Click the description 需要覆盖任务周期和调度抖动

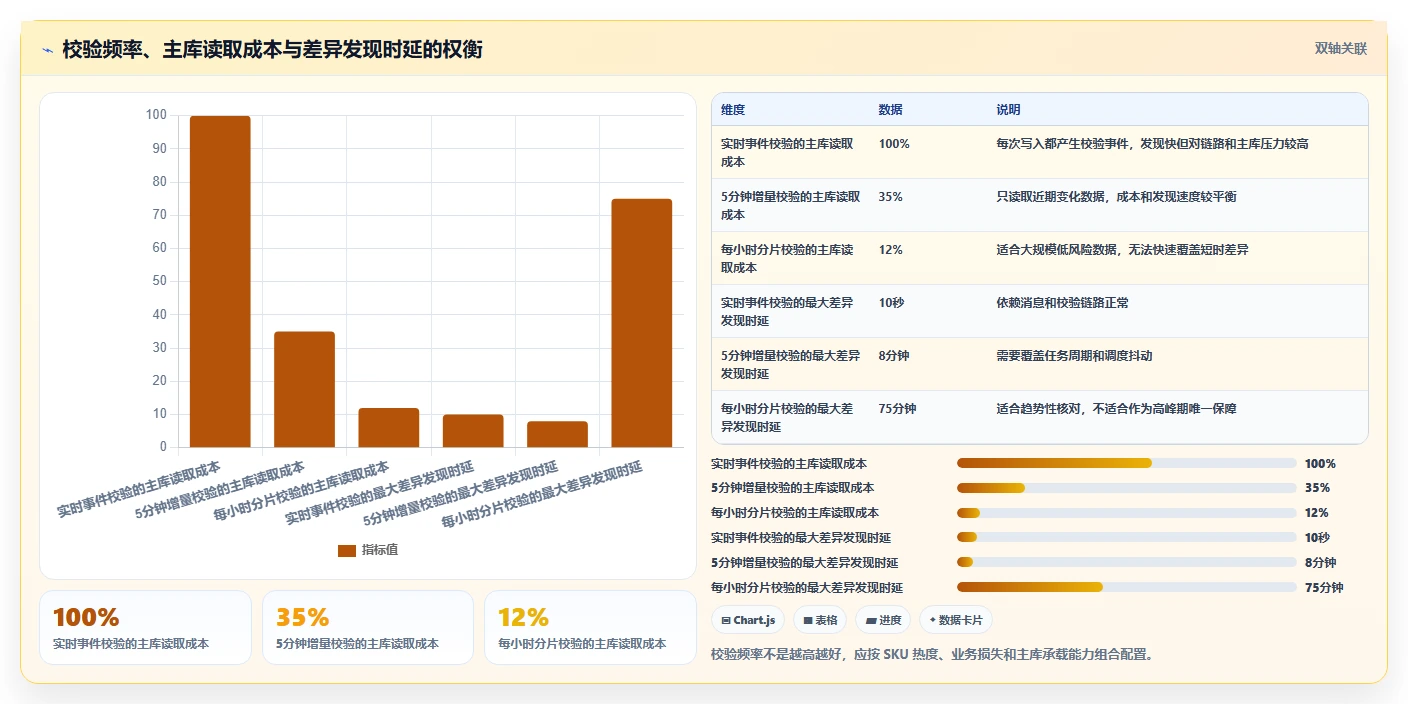tap(1074, 356)
